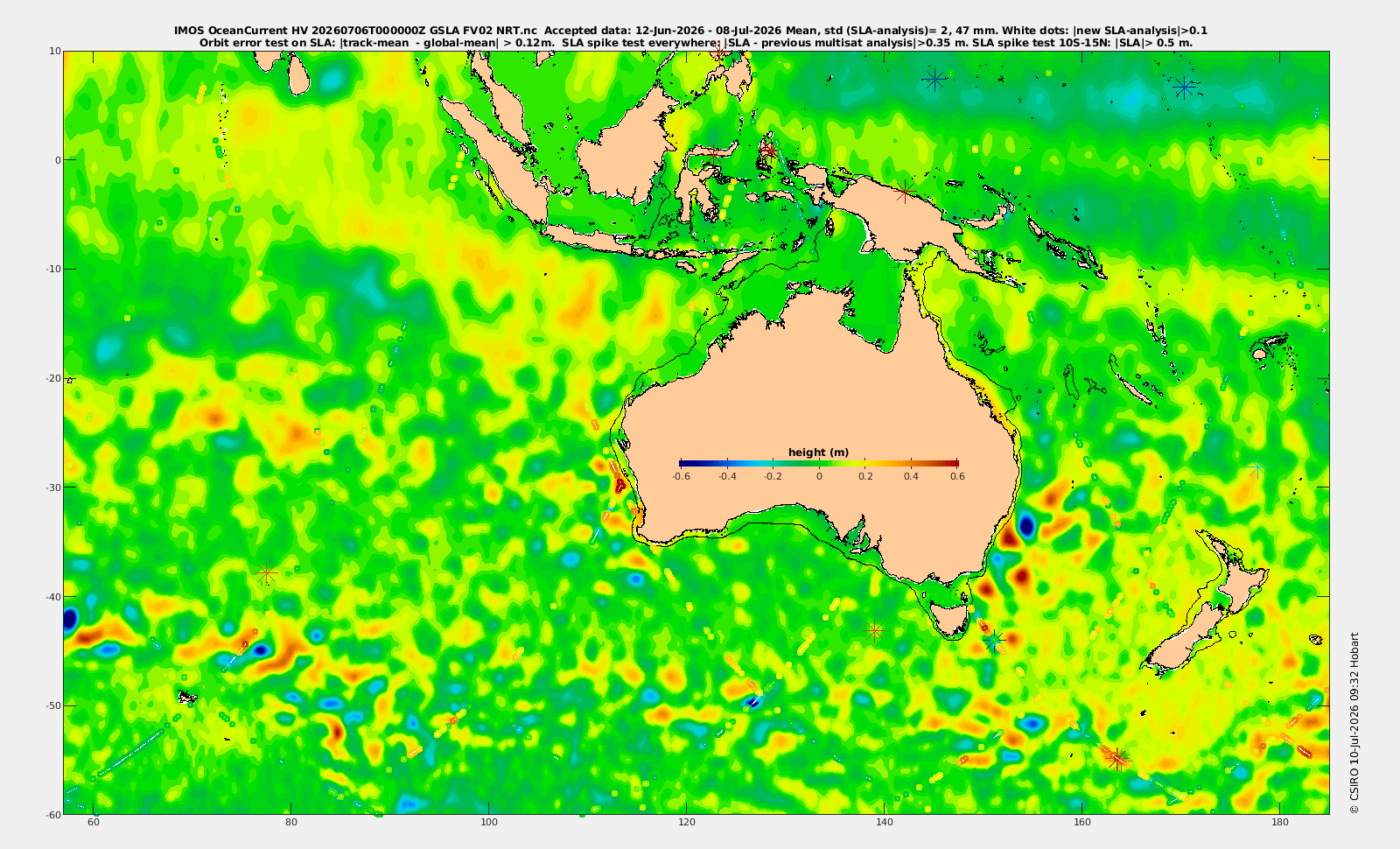
Task: Select the blue asterisk southeast of Tasmania
Action: (x=993, y=642)
